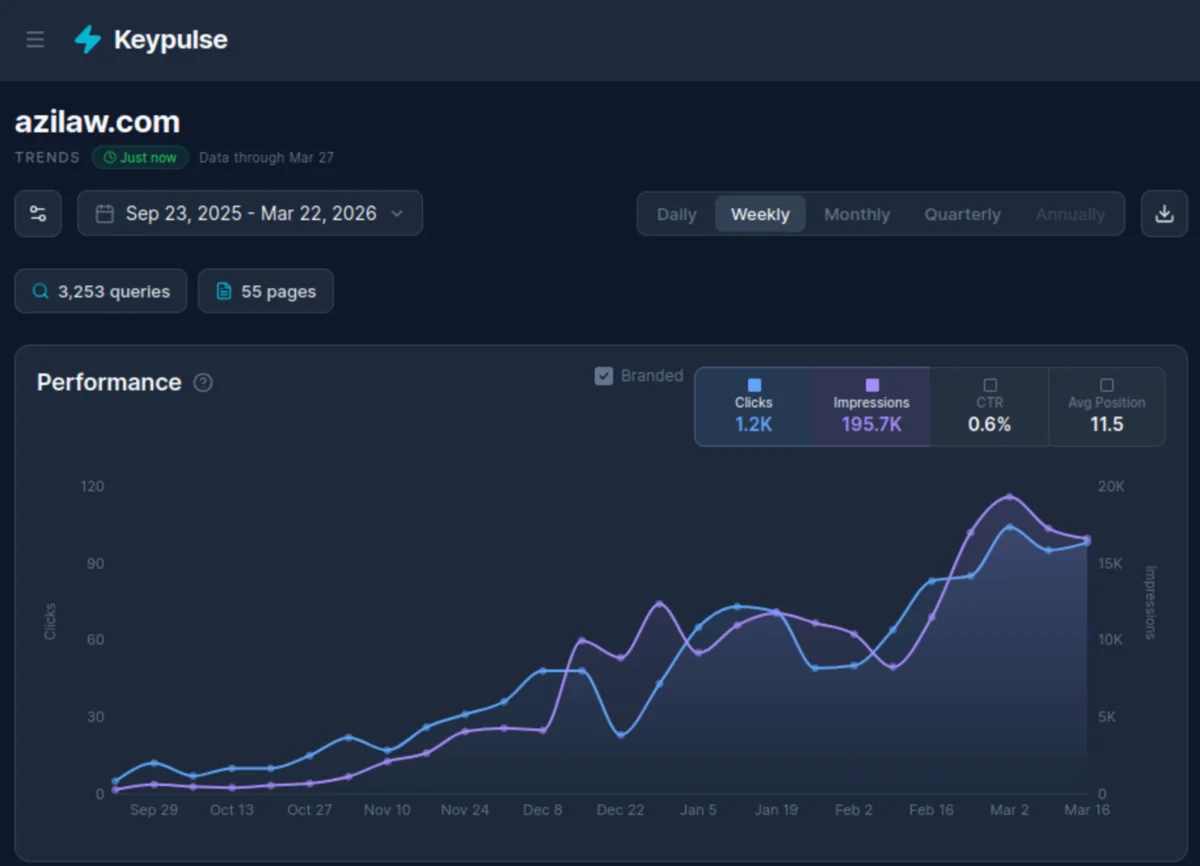Switch to the Daily tab
The image size is (1200, 866).
point(676,213)
